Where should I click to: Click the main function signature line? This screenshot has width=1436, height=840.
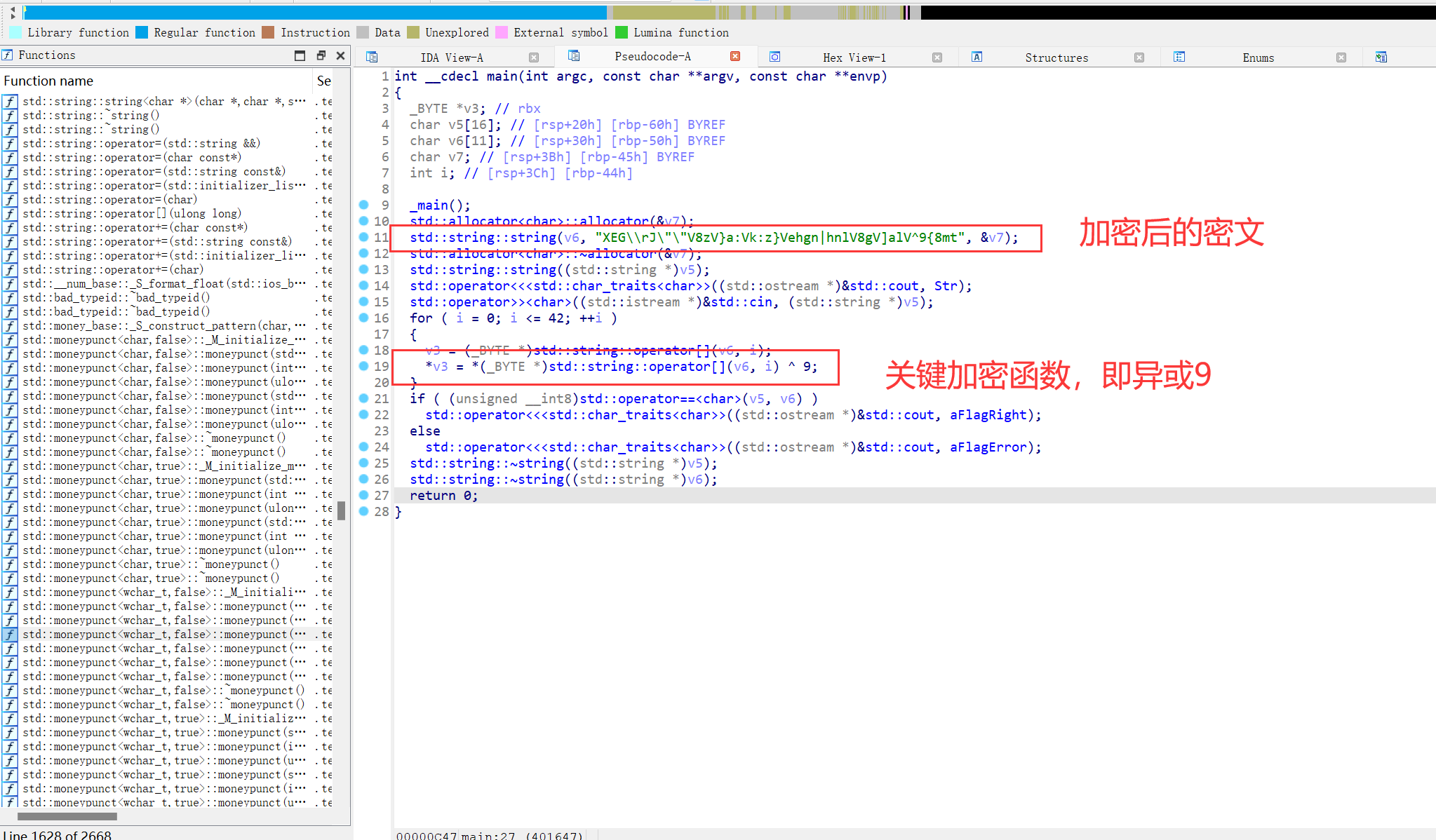[640, 76]
